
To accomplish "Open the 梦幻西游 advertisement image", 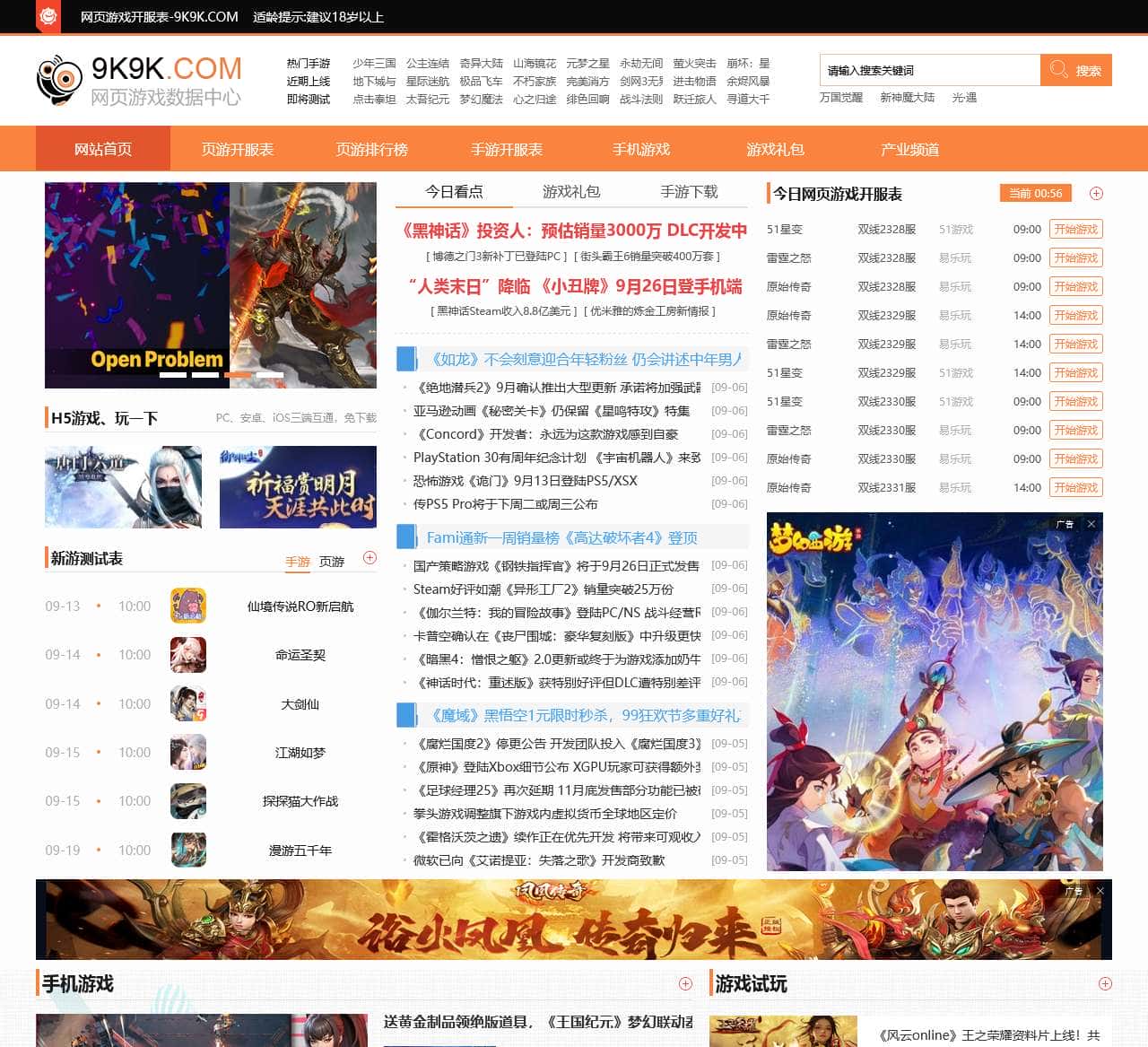I will tap(935, 692).
